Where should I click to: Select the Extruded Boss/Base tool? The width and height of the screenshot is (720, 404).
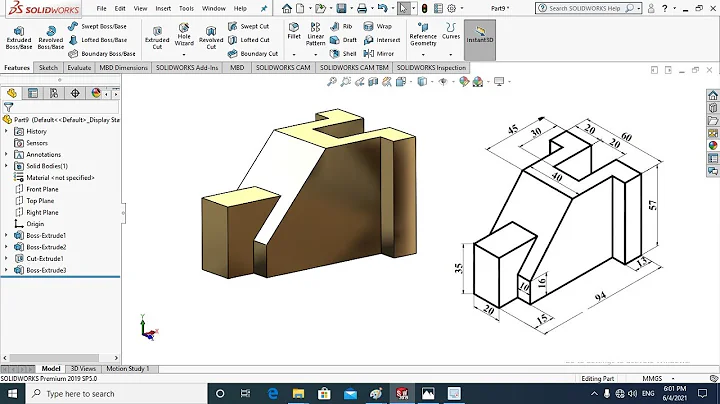pos(19,37)
